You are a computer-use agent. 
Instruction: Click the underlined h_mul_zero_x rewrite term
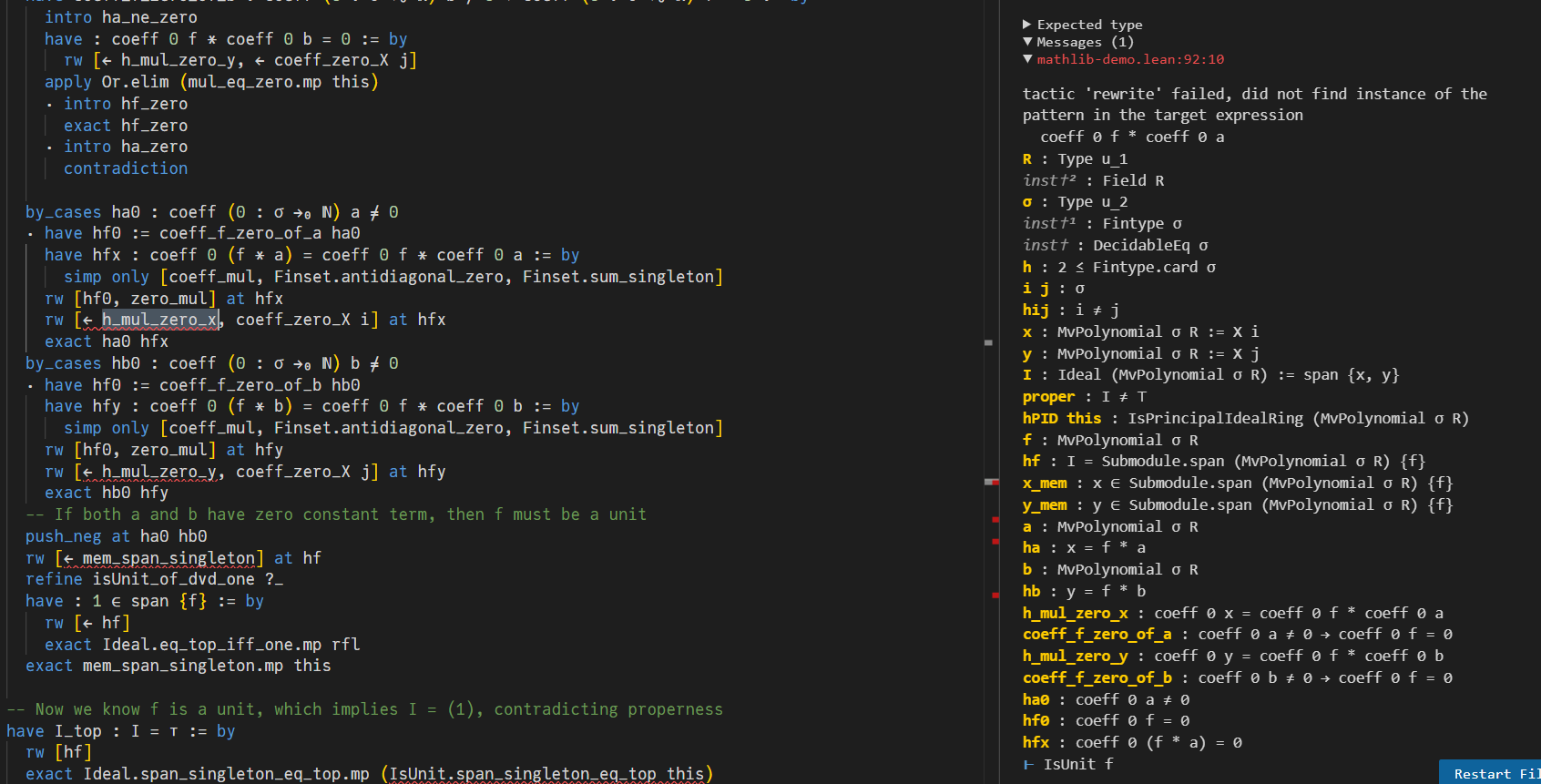tap(158, 320)
